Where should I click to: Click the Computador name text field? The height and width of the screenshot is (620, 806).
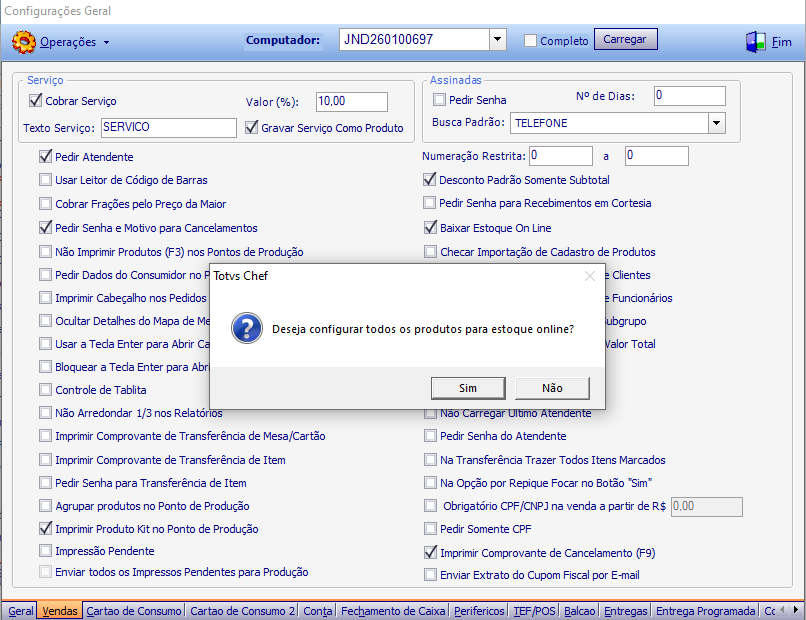tap(414, 40)
